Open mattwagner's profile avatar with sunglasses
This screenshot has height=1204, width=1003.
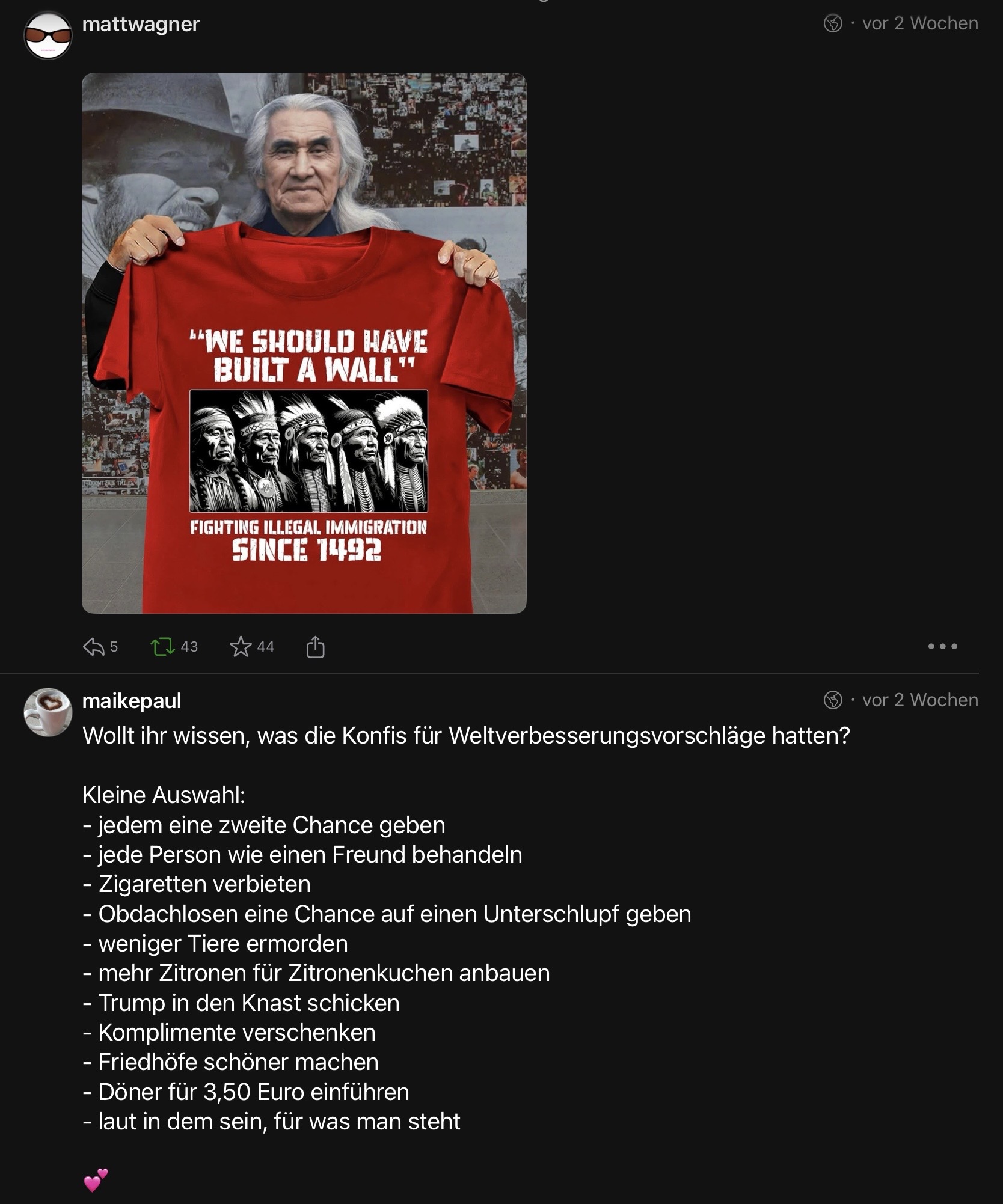(48, 35)
